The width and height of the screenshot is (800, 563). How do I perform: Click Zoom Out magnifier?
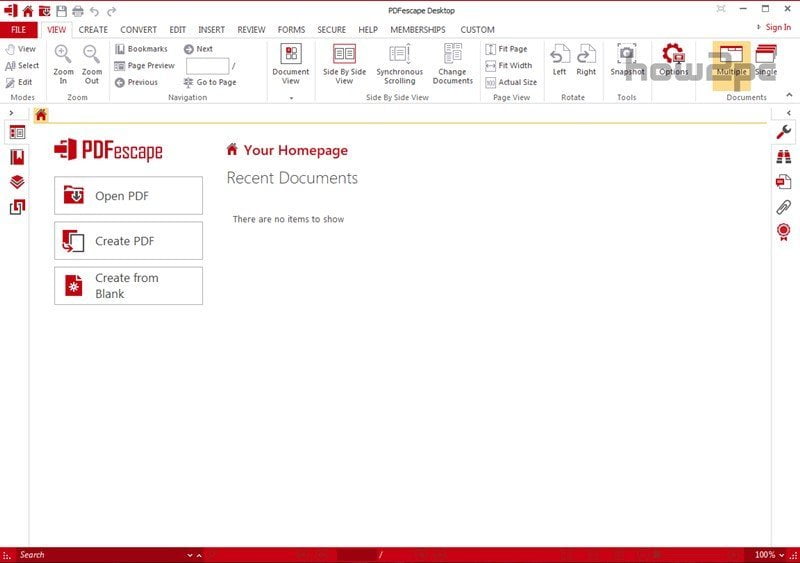pos(92,64)
